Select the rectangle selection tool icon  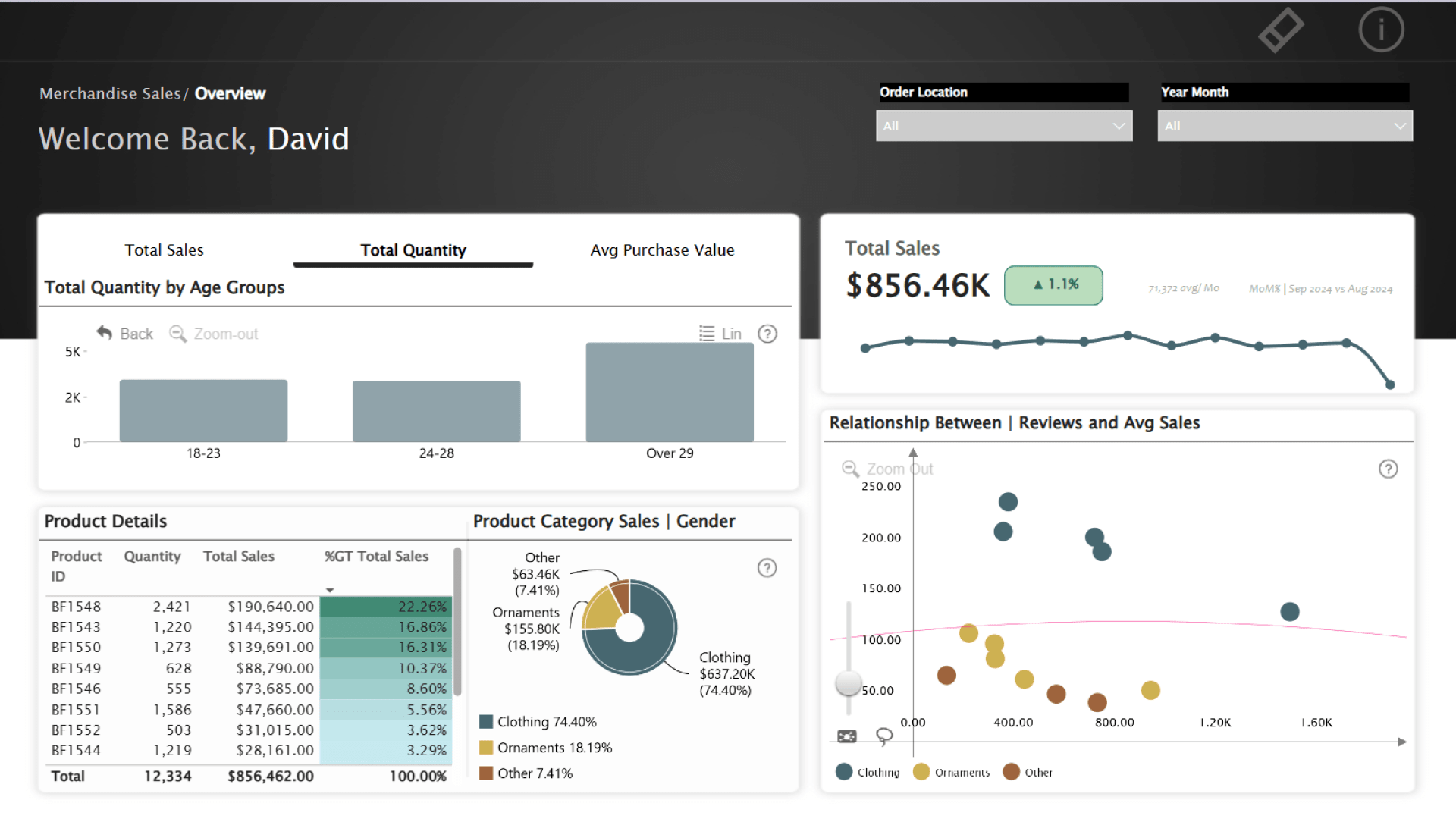[846, 736]
